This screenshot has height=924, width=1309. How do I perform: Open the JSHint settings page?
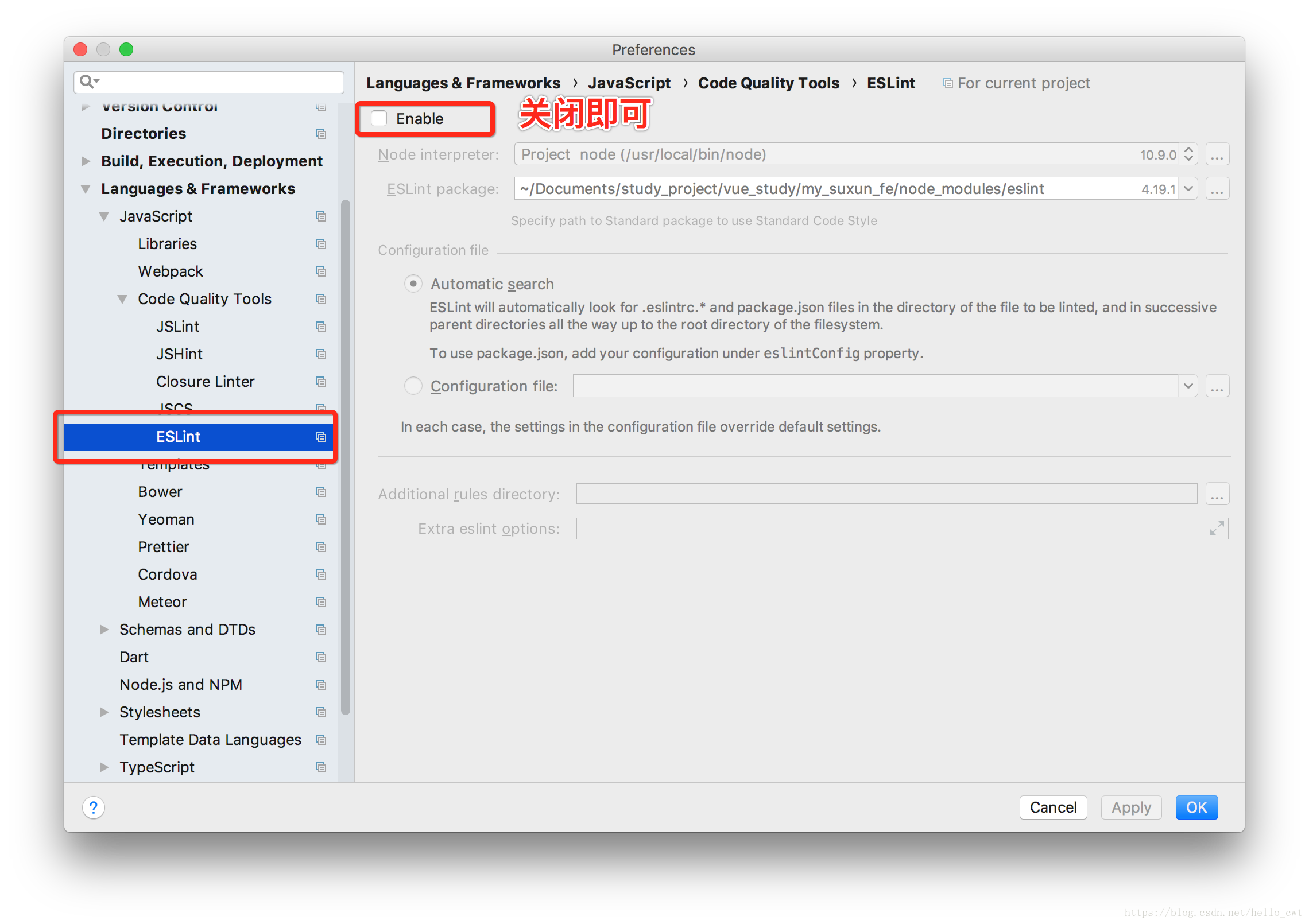[179, 354]
